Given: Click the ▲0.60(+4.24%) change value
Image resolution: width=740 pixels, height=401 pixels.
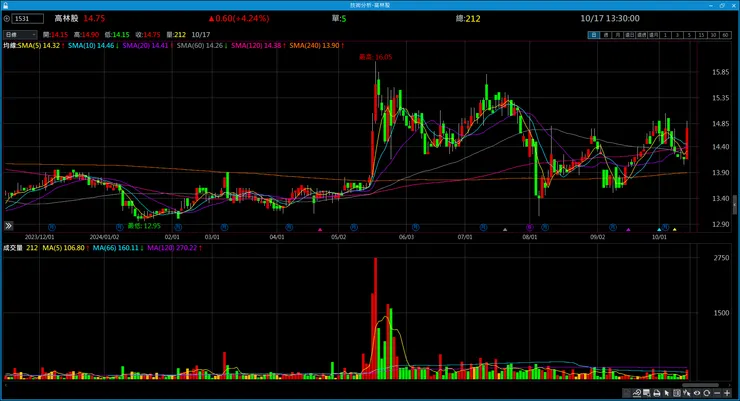Looking at the screenshot, I should pos(239,18).
